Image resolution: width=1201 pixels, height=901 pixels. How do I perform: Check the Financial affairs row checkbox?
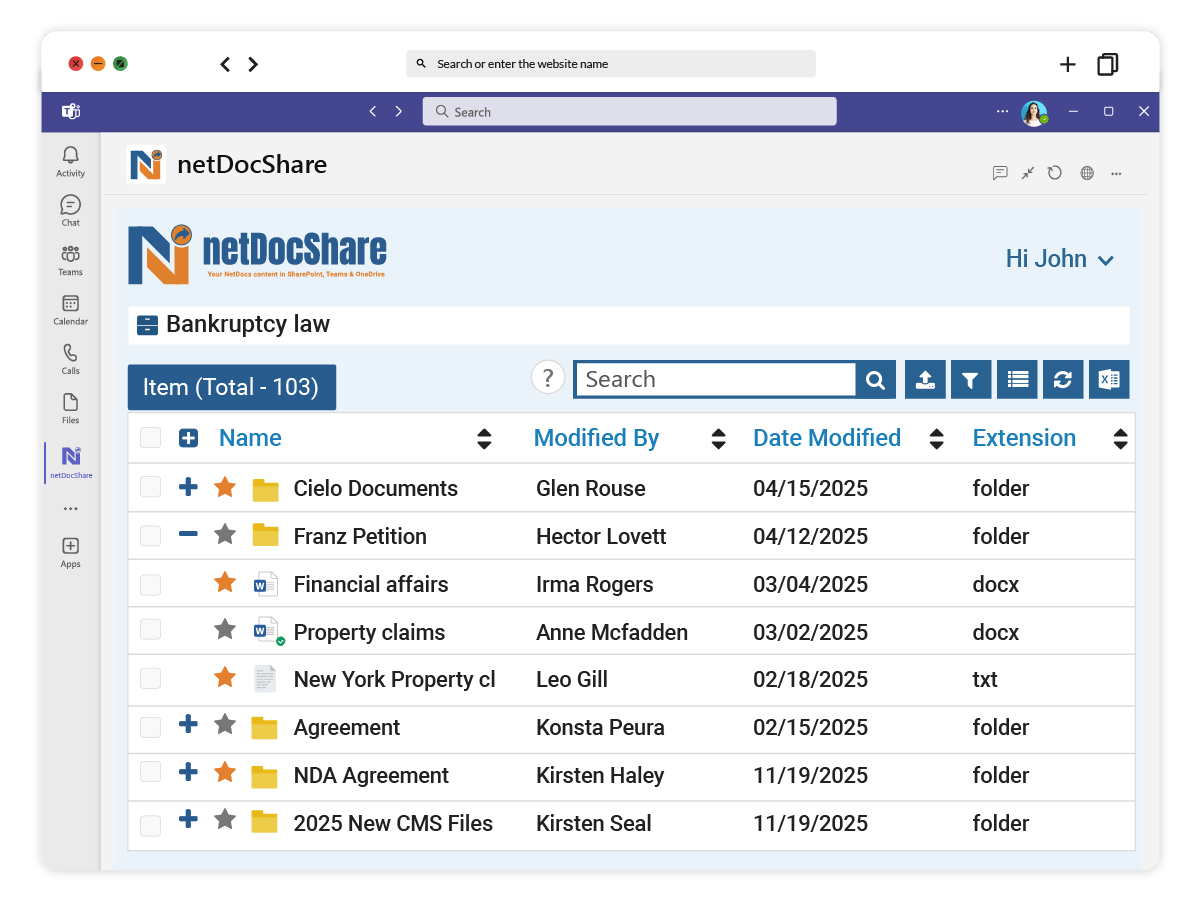(150, 584)
